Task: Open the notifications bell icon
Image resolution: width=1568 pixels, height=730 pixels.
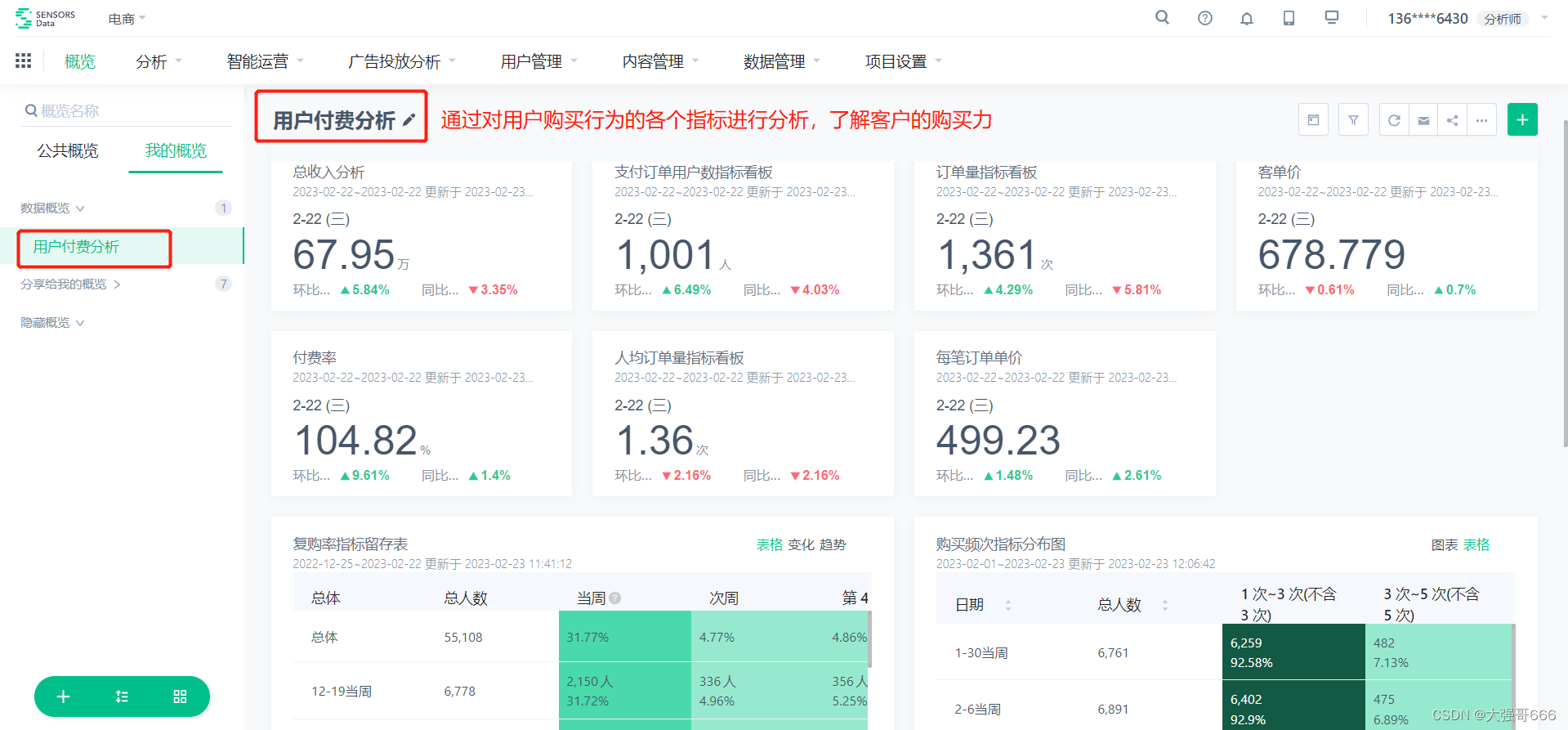Action: point(1247,18)
